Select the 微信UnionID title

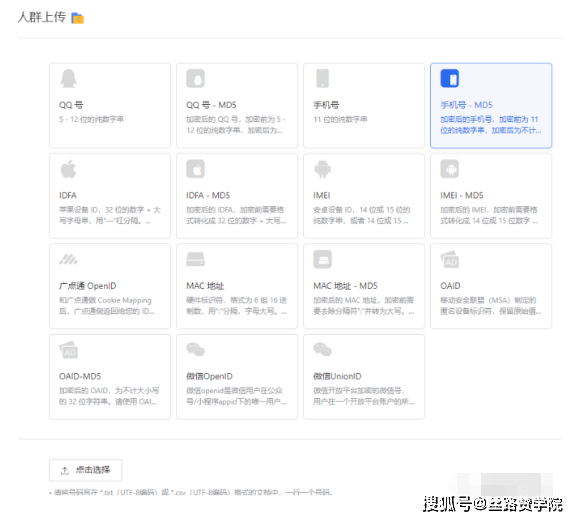pyautogui.click(x=337, y=376)
